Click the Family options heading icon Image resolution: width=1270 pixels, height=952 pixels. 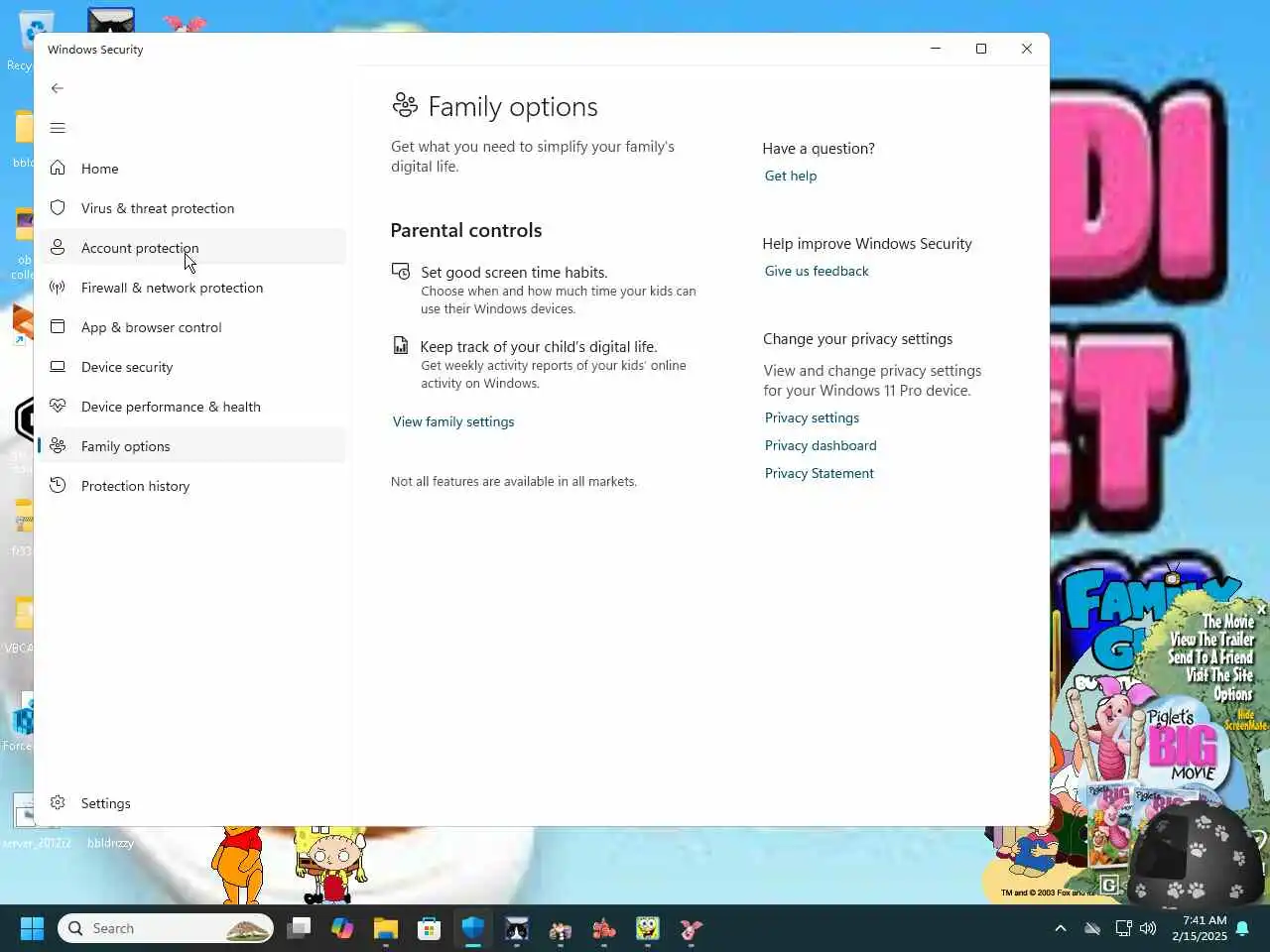click(405, 105)
